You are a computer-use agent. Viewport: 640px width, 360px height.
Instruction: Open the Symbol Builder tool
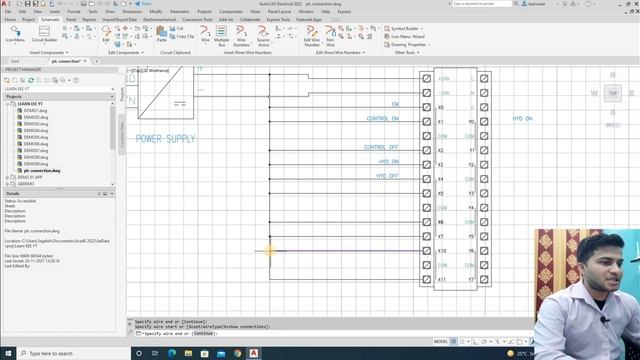402,29
